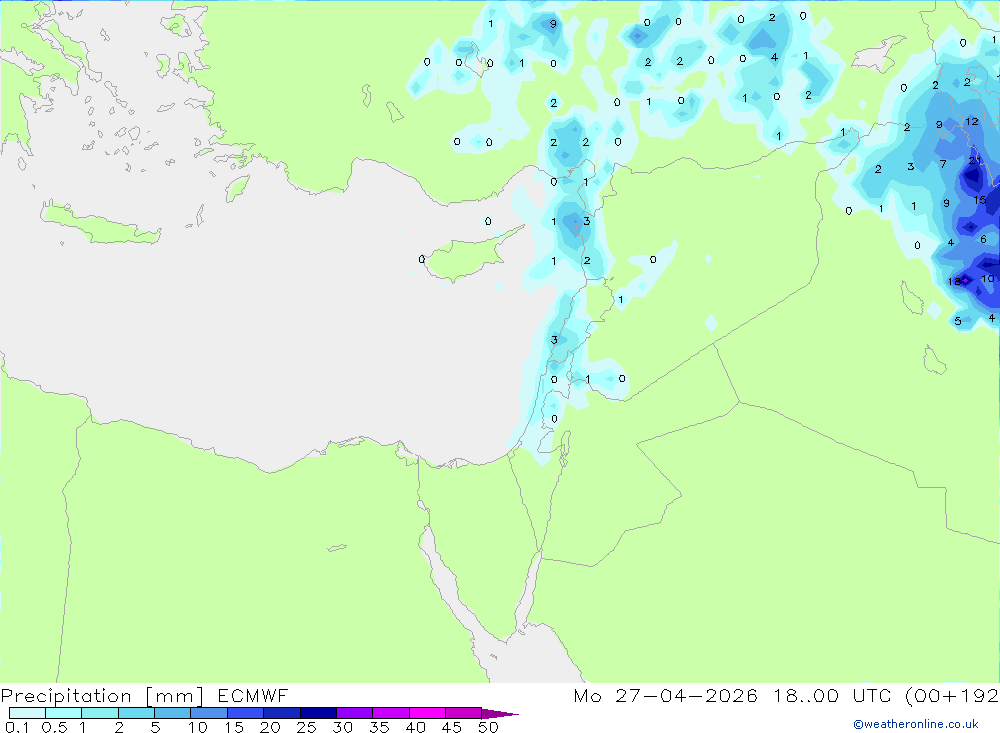Screen dimensions: 1000x733
Task: Select the 25–30 mm legend swatch
Action: 318,713
